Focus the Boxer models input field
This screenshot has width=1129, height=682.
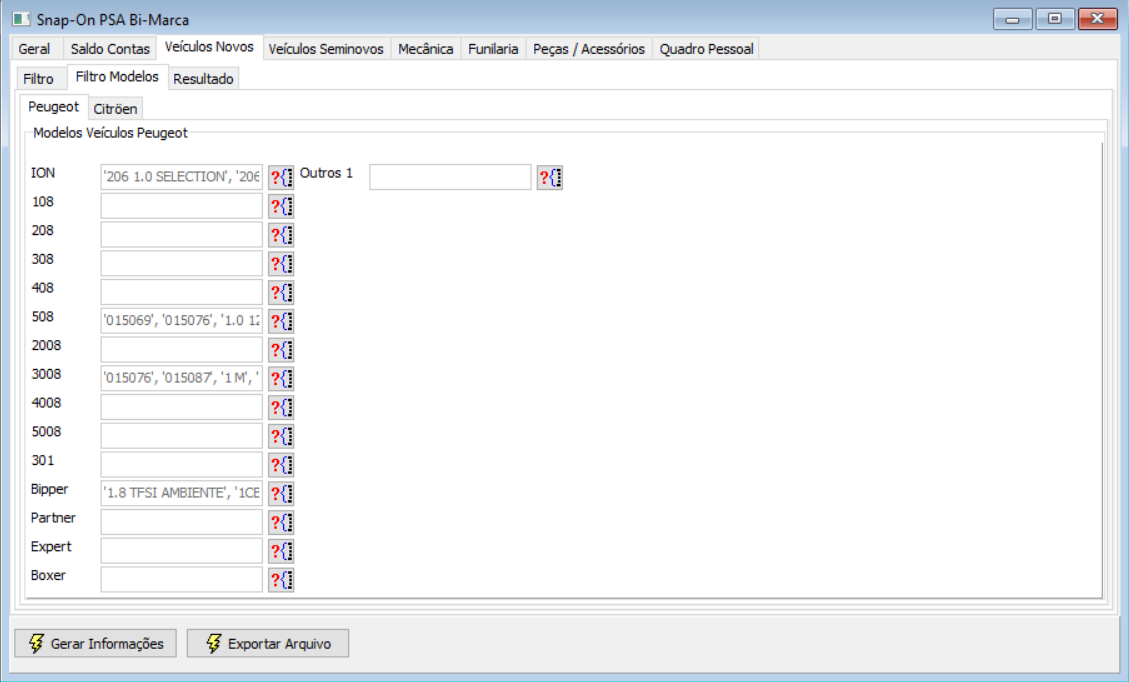coord(181,580)
